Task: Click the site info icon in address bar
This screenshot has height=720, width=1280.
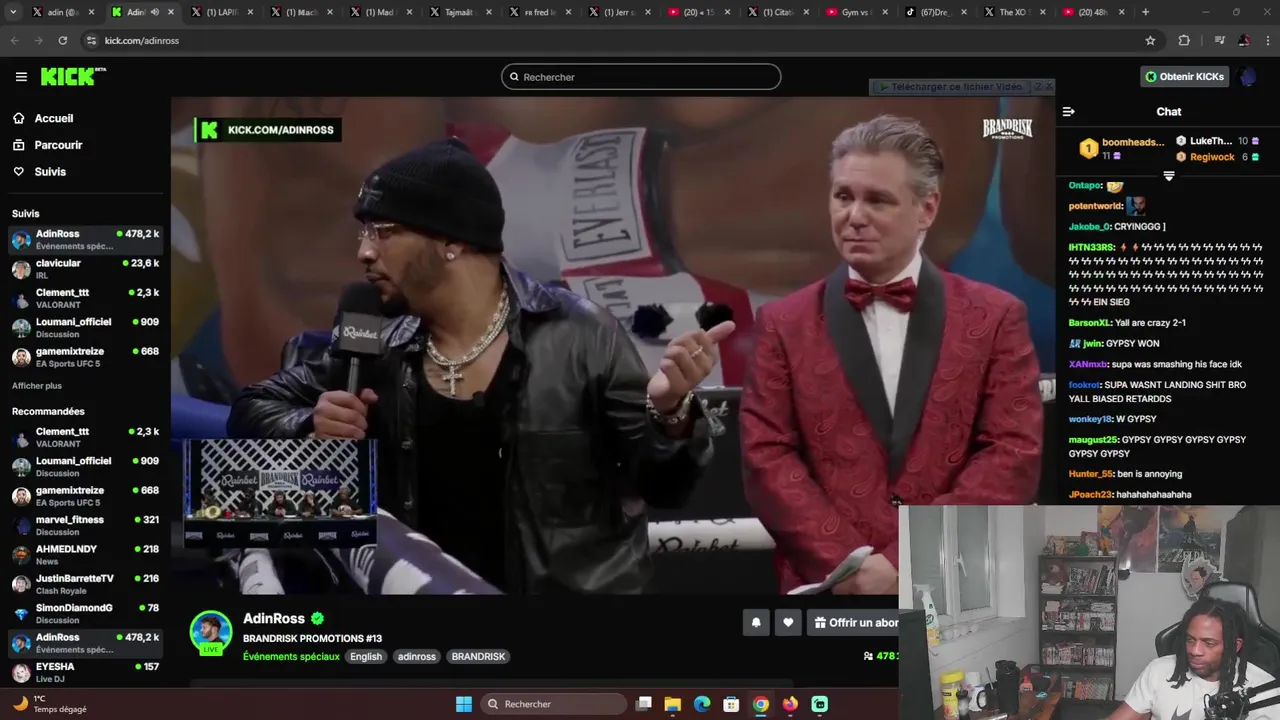Action: click(x=91, y=40)
